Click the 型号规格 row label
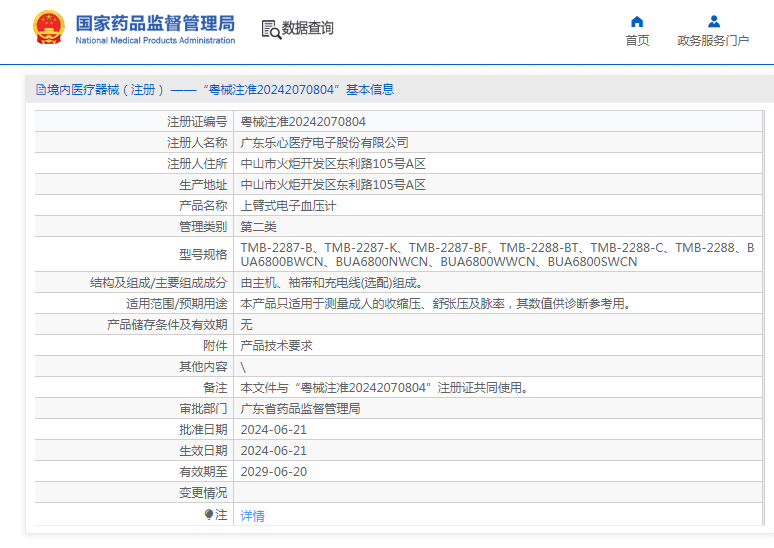 tap(203, 255)
